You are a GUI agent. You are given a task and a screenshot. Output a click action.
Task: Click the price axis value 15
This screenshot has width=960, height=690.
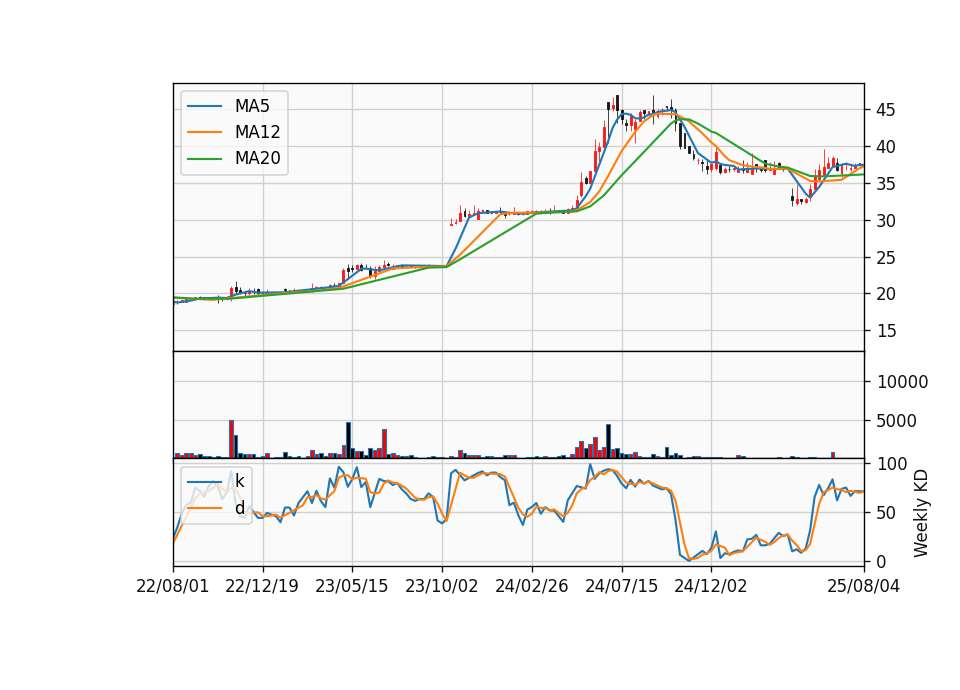click(x=885, y=331)
